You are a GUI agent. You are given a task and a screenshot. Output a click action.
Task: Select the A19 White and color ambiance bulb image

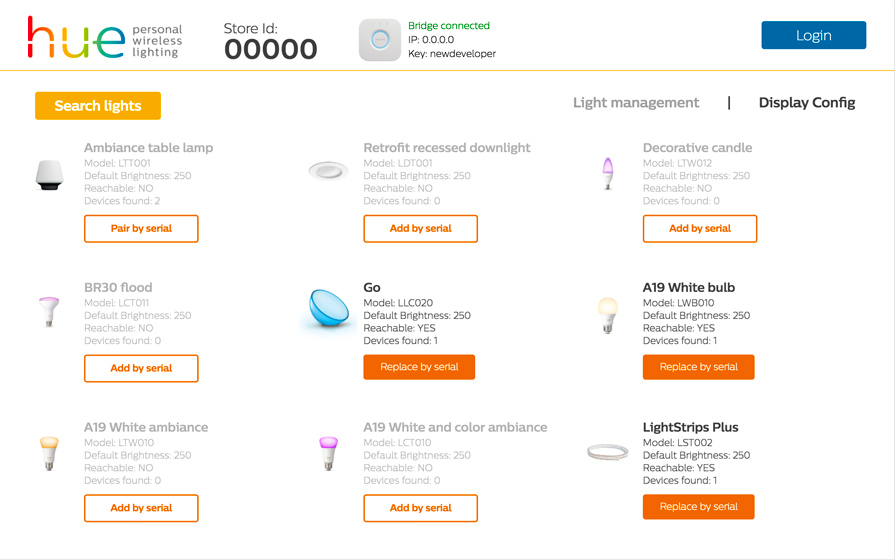pyautogui.click(x=328, y=453)
